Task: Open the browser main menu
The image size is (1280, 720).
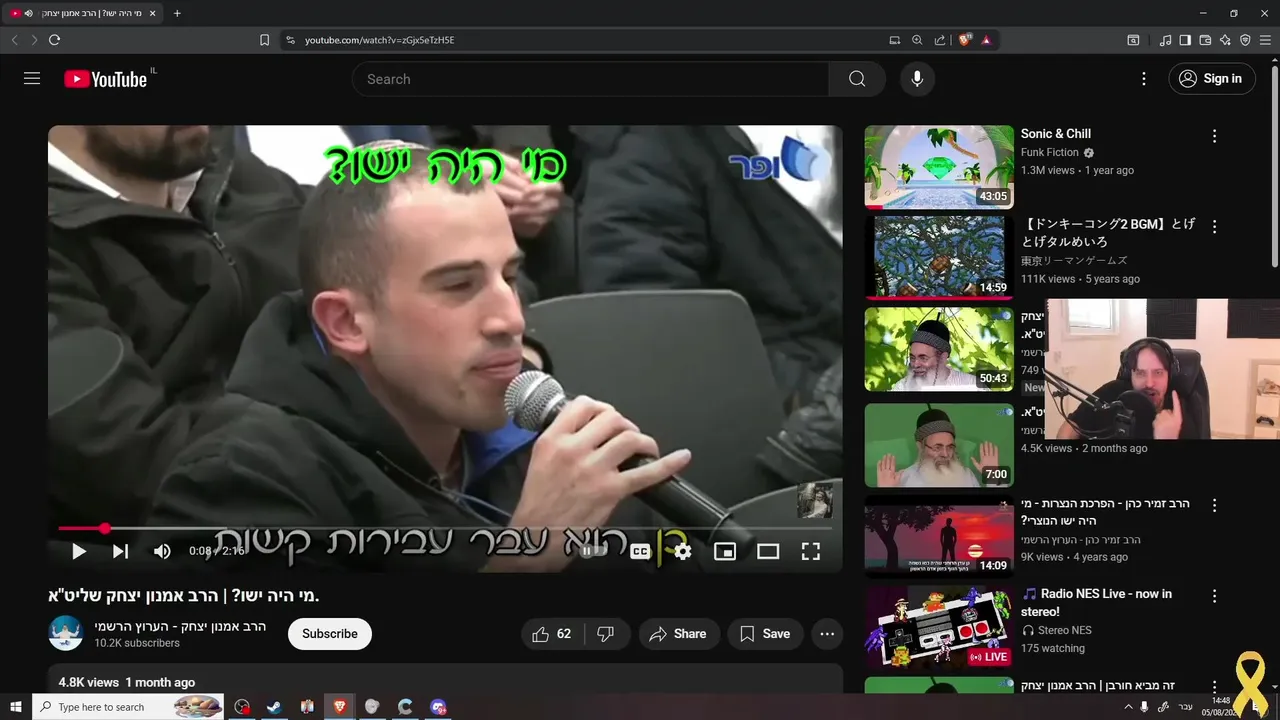Action: [x=1265, y=40]
